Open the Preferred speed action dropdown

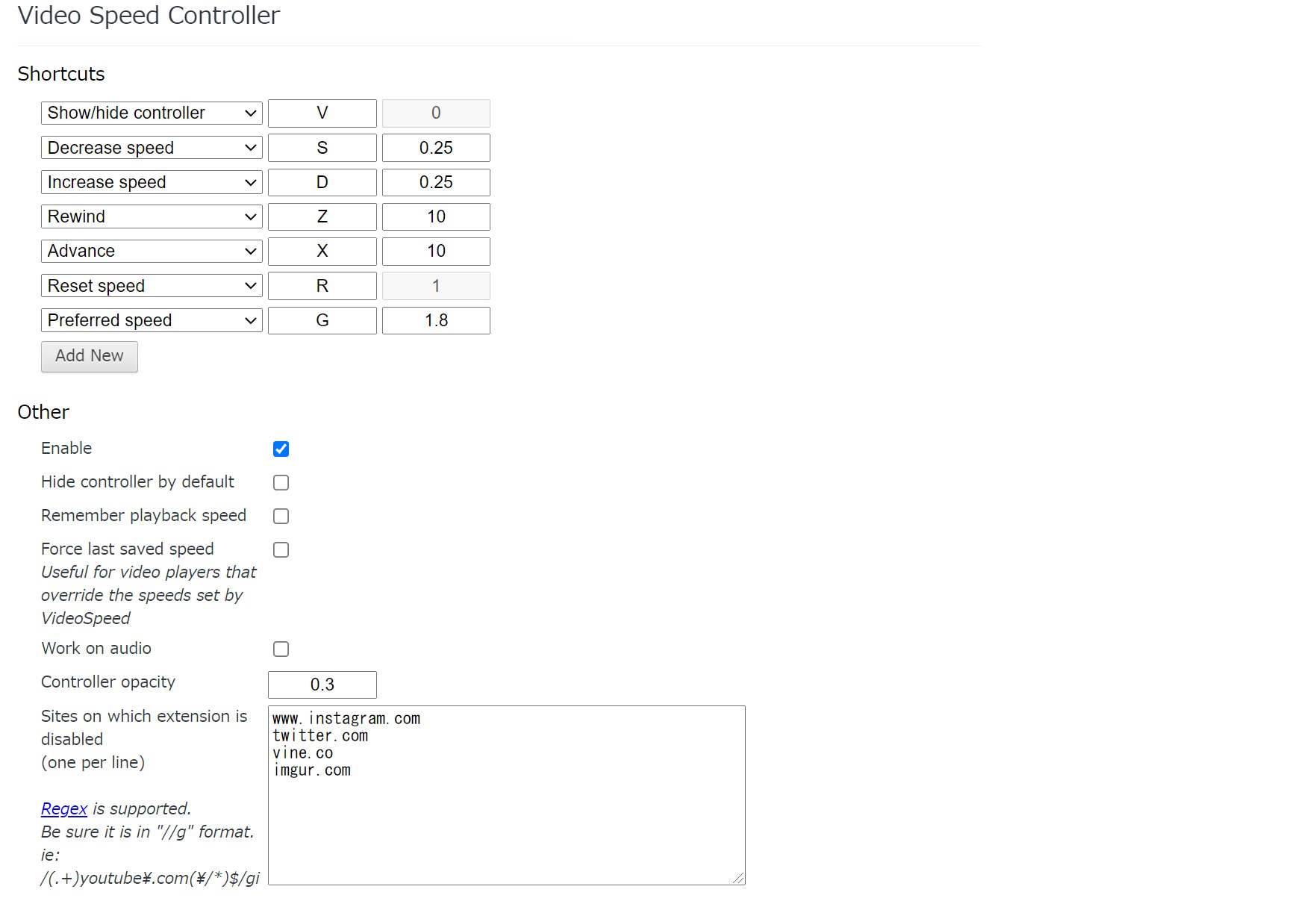[152, 320]
